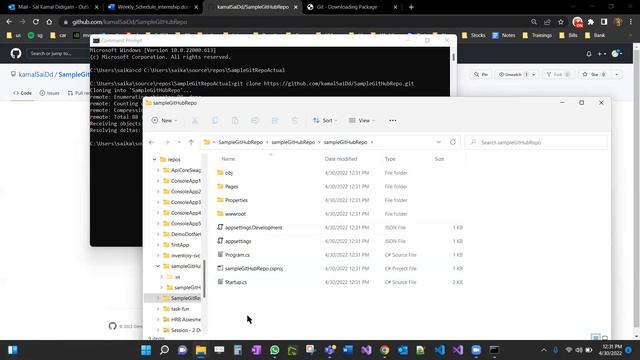Click the Copy icon in Explorer toolbar
This screenshot has height=360, width=640.
pyautogui.click(x=215, y=120)
